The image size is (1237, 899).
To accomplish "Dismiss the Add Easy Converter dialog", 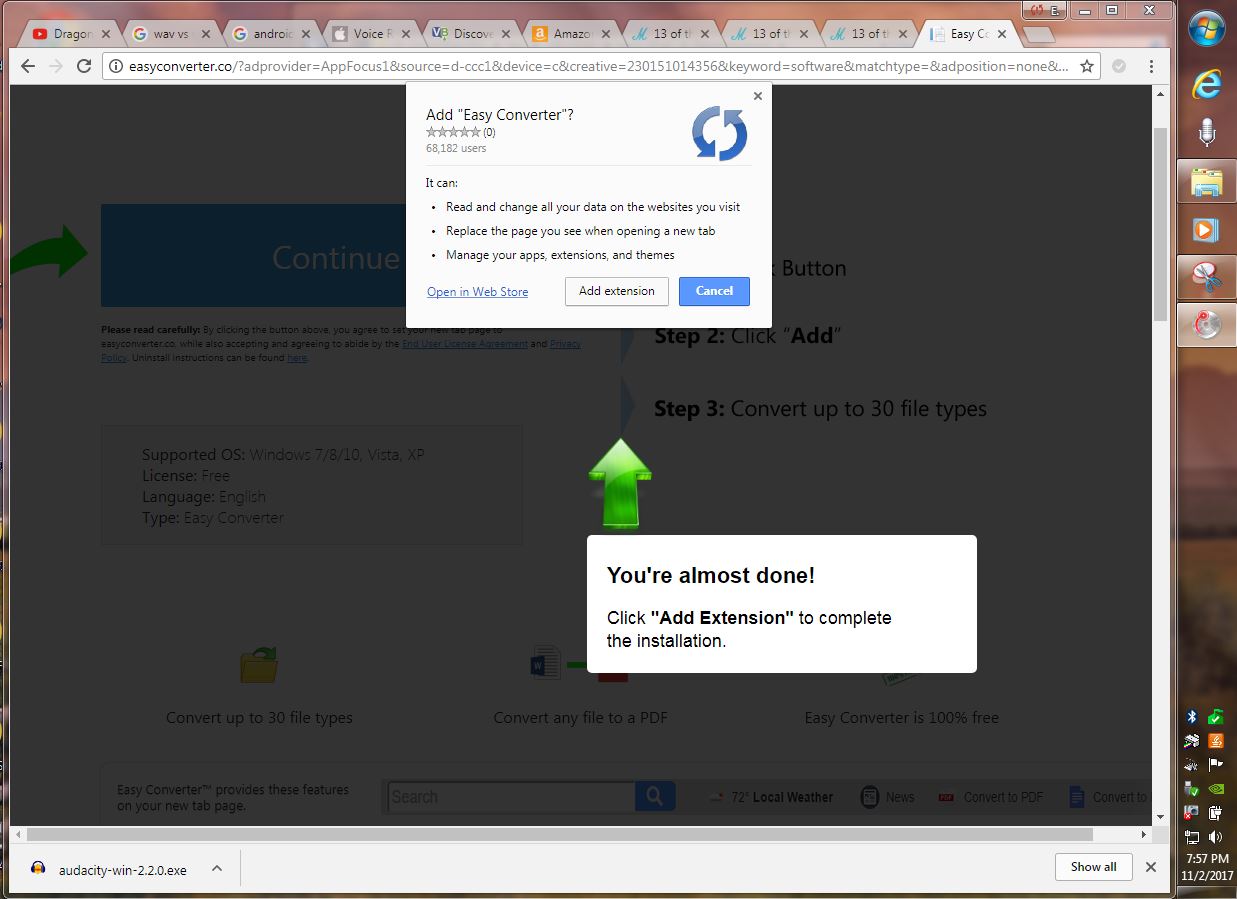I will 757,96.
